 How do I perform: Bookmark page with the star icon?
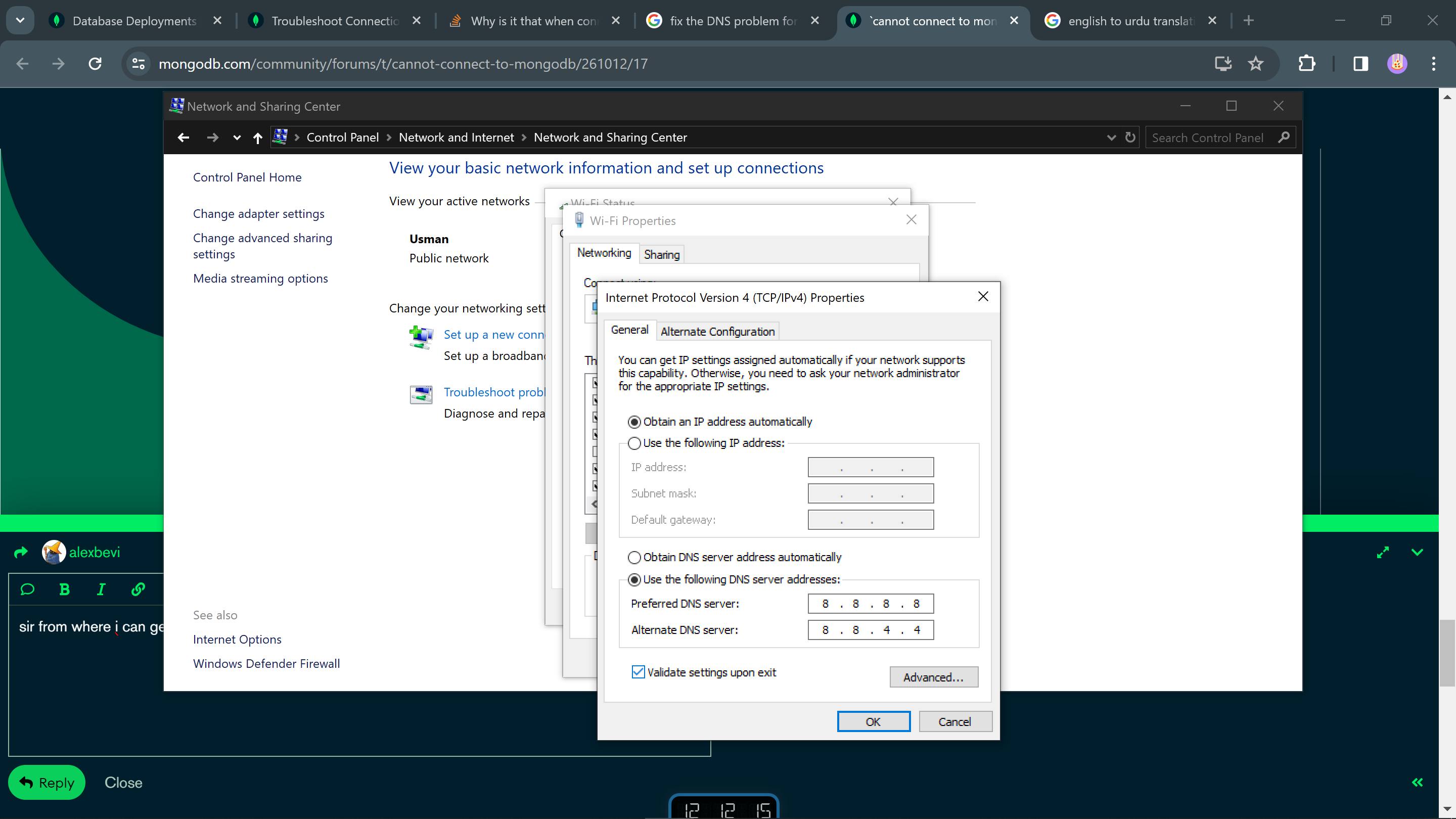[1255, 63]
